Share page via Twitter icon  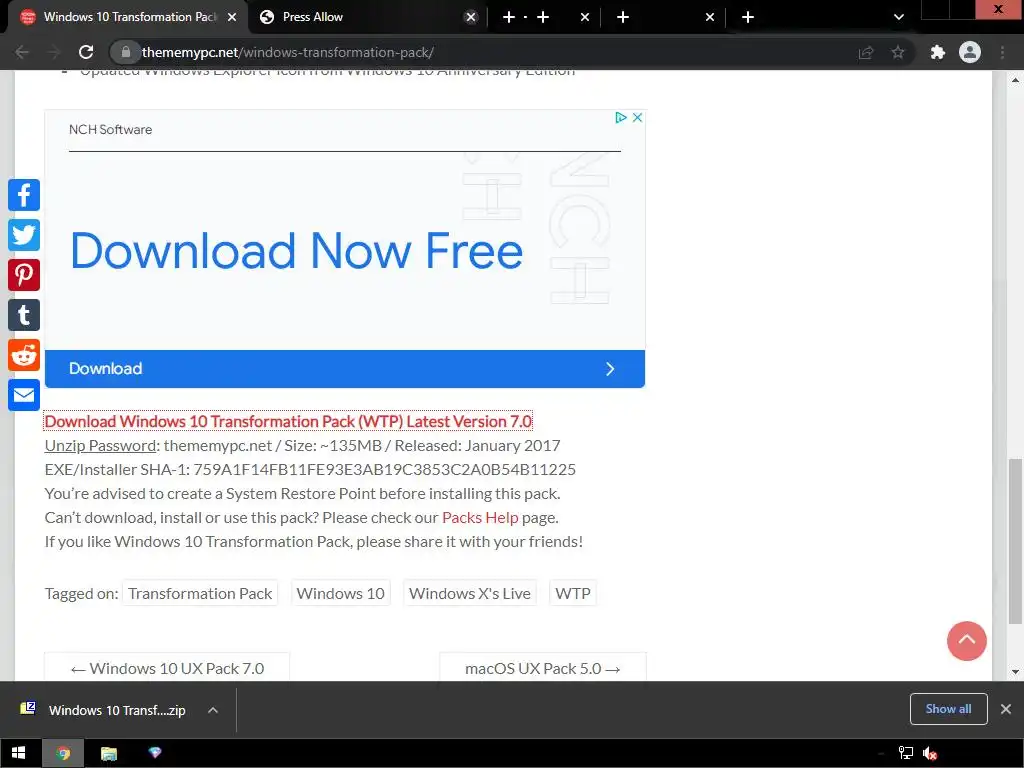click(x=24, y=235)
